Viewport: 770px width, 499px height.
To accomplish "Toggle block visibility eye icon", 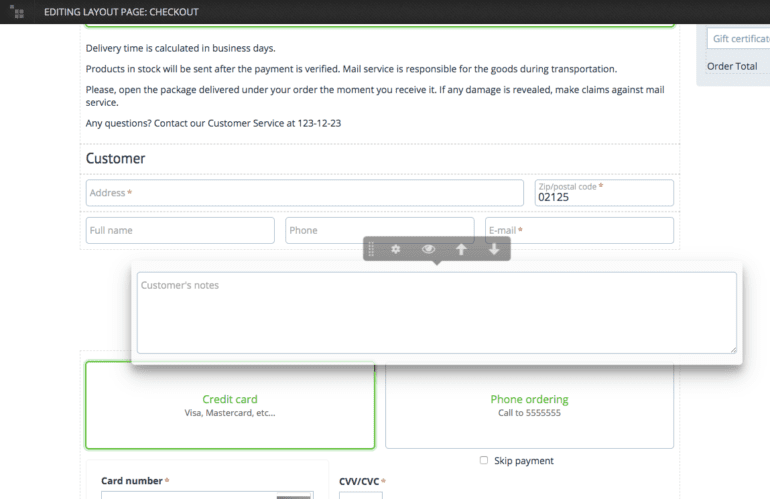I will point(428,250).
